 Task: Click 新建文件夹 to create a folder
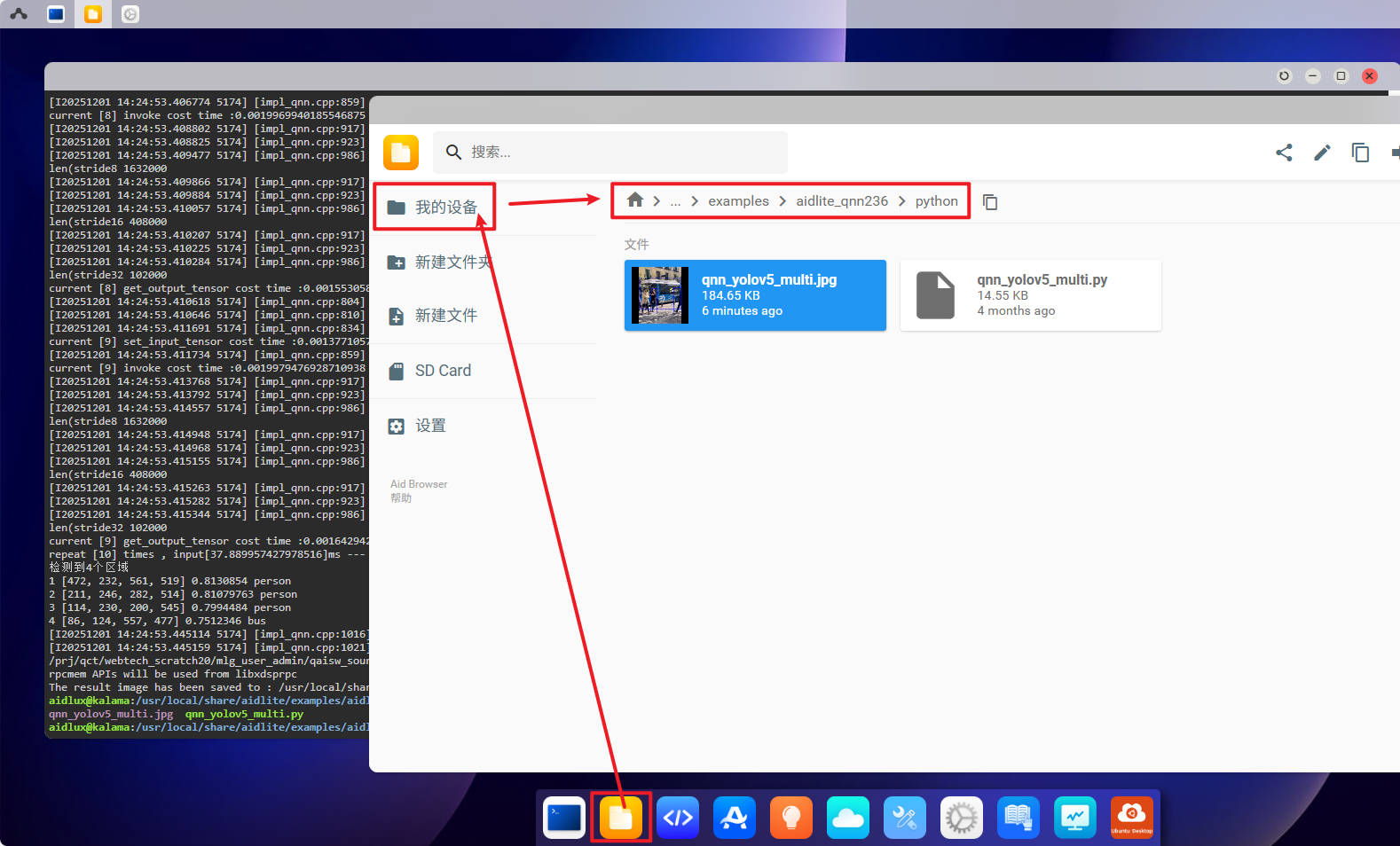(452, 262)
